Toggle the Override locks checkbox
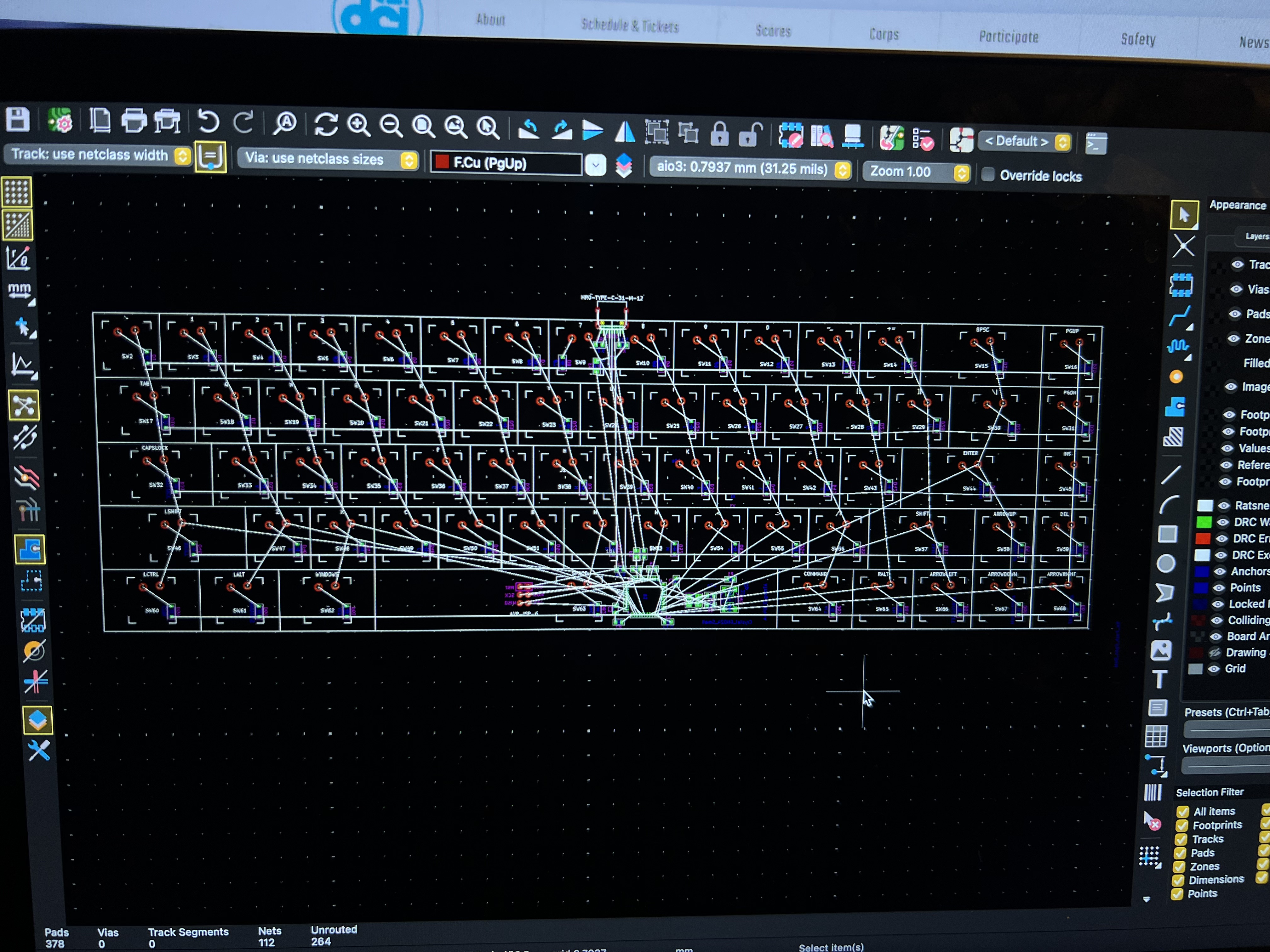This screenshot has height=952, width=1270. (x=988, y=174)
